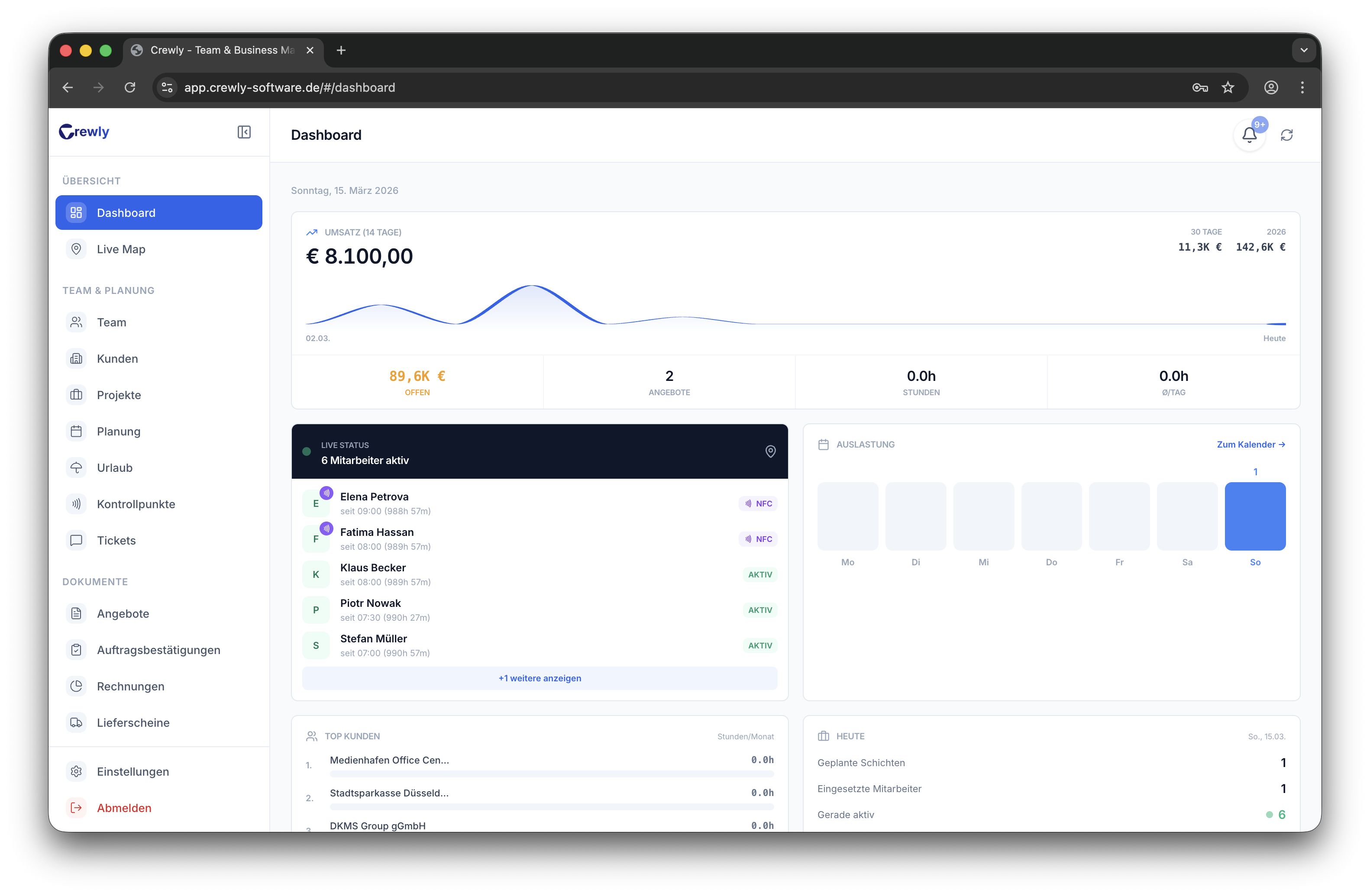Follow the 'Zum Kalender' link
The image size is (1370, 896).
point(1251,444)
